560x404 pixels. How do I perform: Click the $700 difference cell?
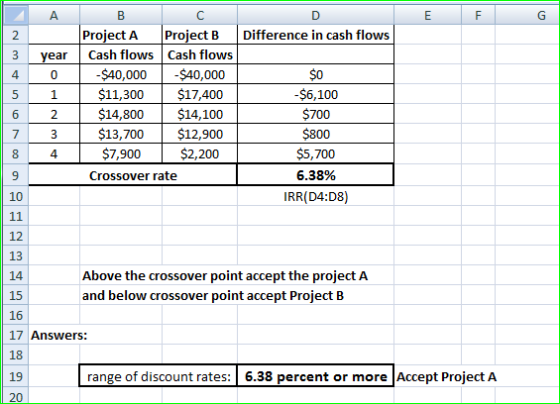click(x=316, y=114)
